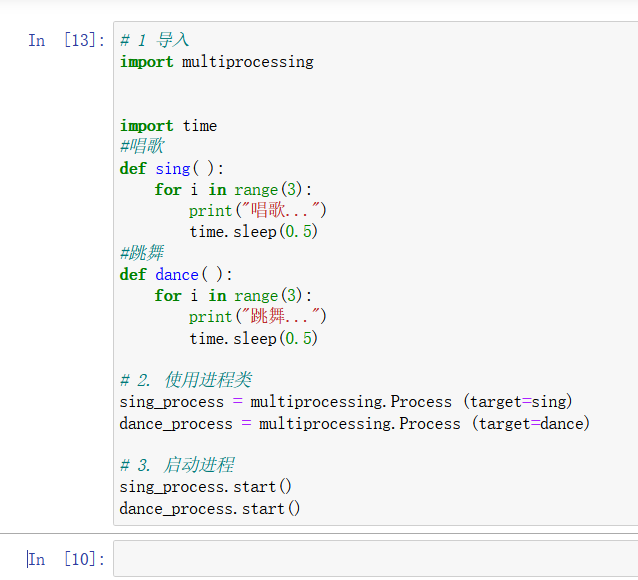The image size is (638, 580).
Task: Click the print("跳舞...") line
Action: pyautogui.click(x=258, y=316)
